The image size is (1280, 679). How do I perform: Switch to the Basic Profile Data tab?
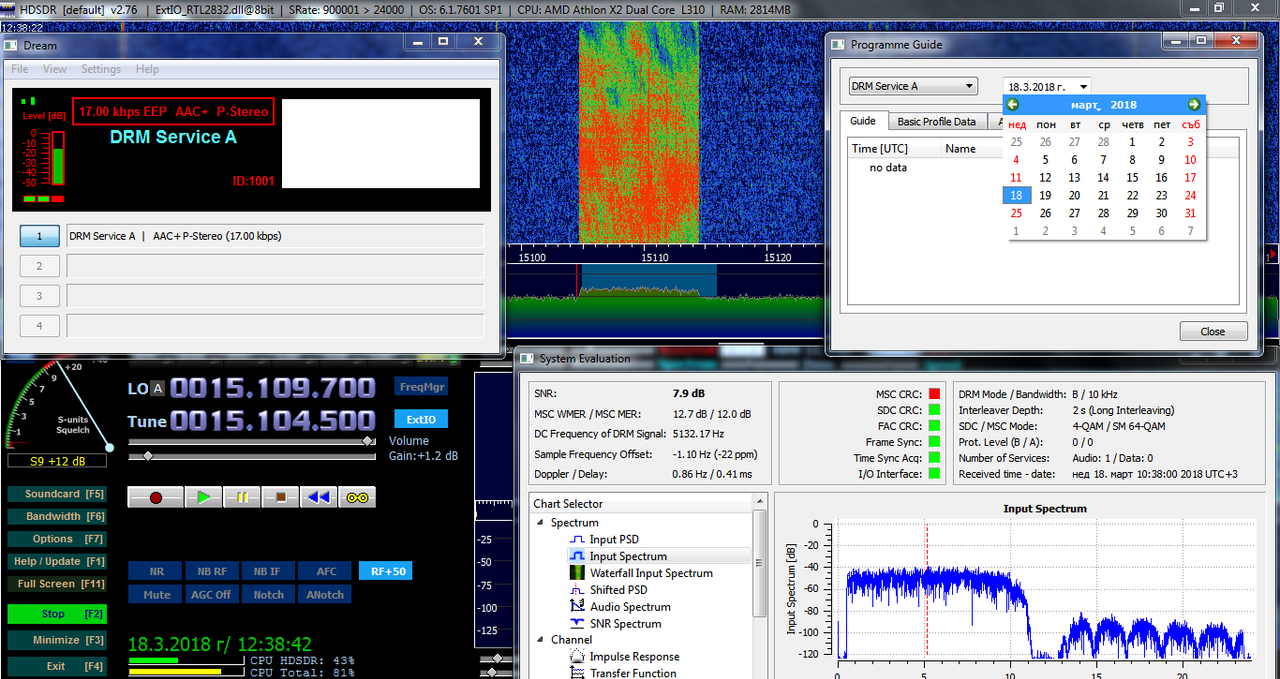click(936, 122)
